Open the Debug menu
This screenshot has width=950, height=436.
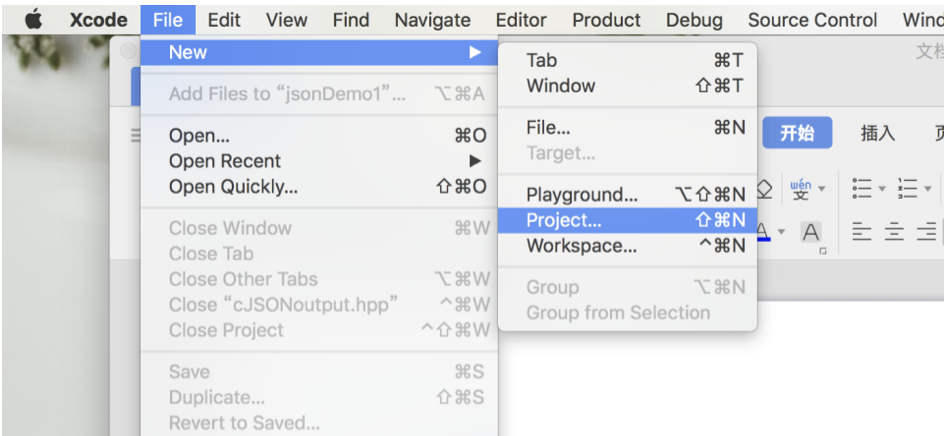(694, 20)
